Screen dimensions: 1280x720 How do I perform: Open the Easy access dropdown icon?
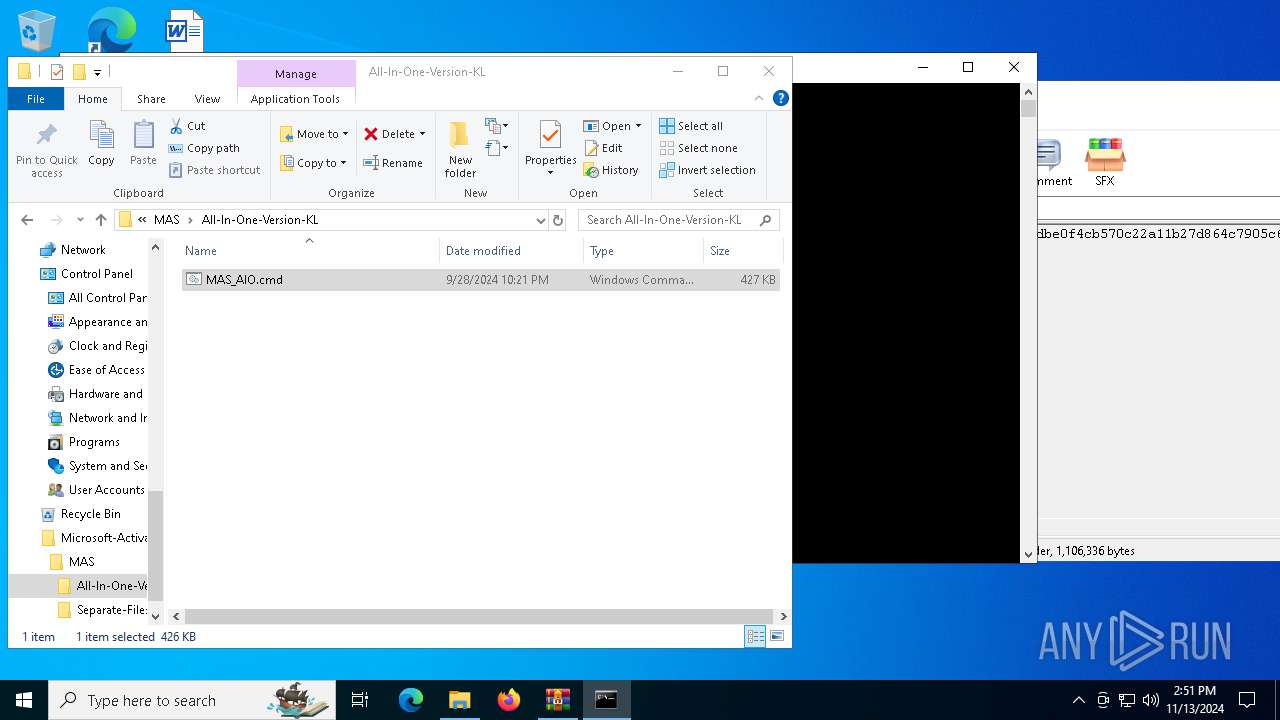pos(497,148)
